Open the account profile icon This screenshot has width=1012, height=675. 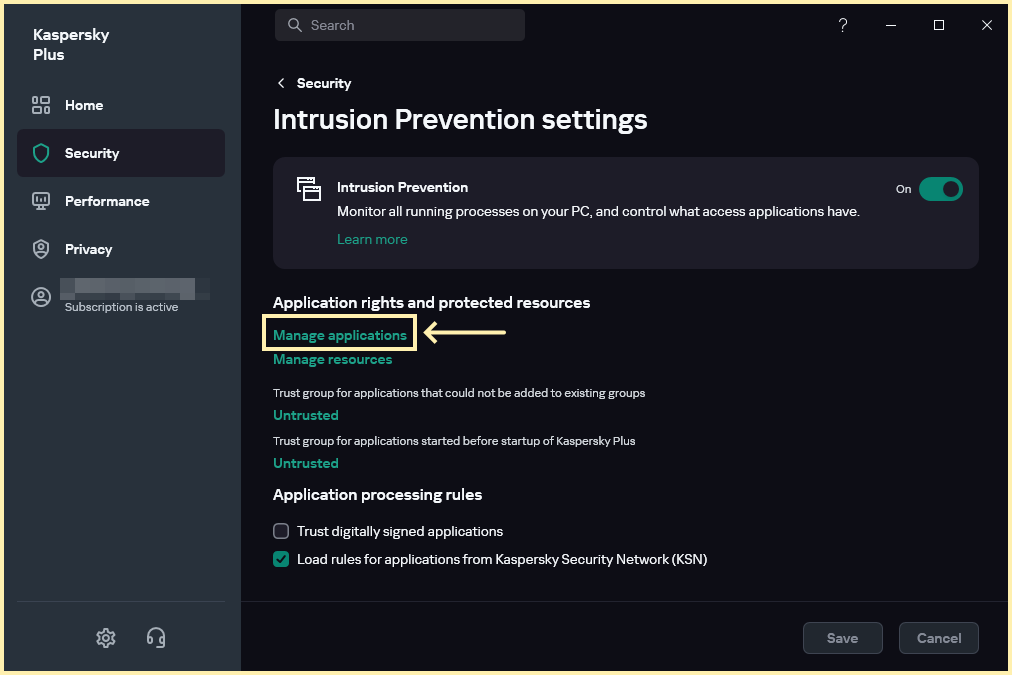tap(41, 297)
